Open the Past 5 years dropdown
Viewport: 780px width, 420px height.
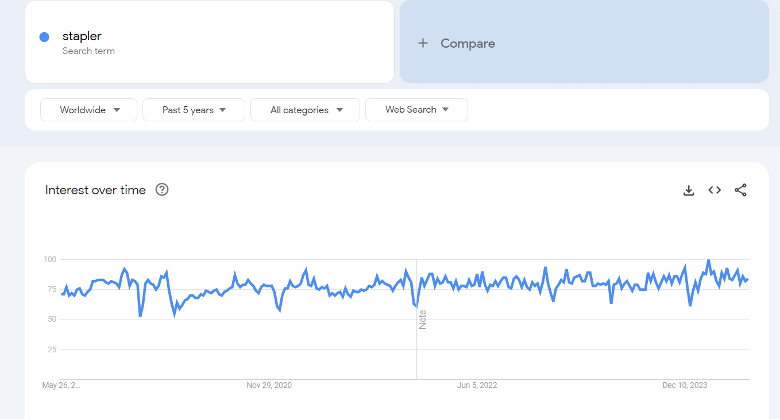click(x=194, y=109)
